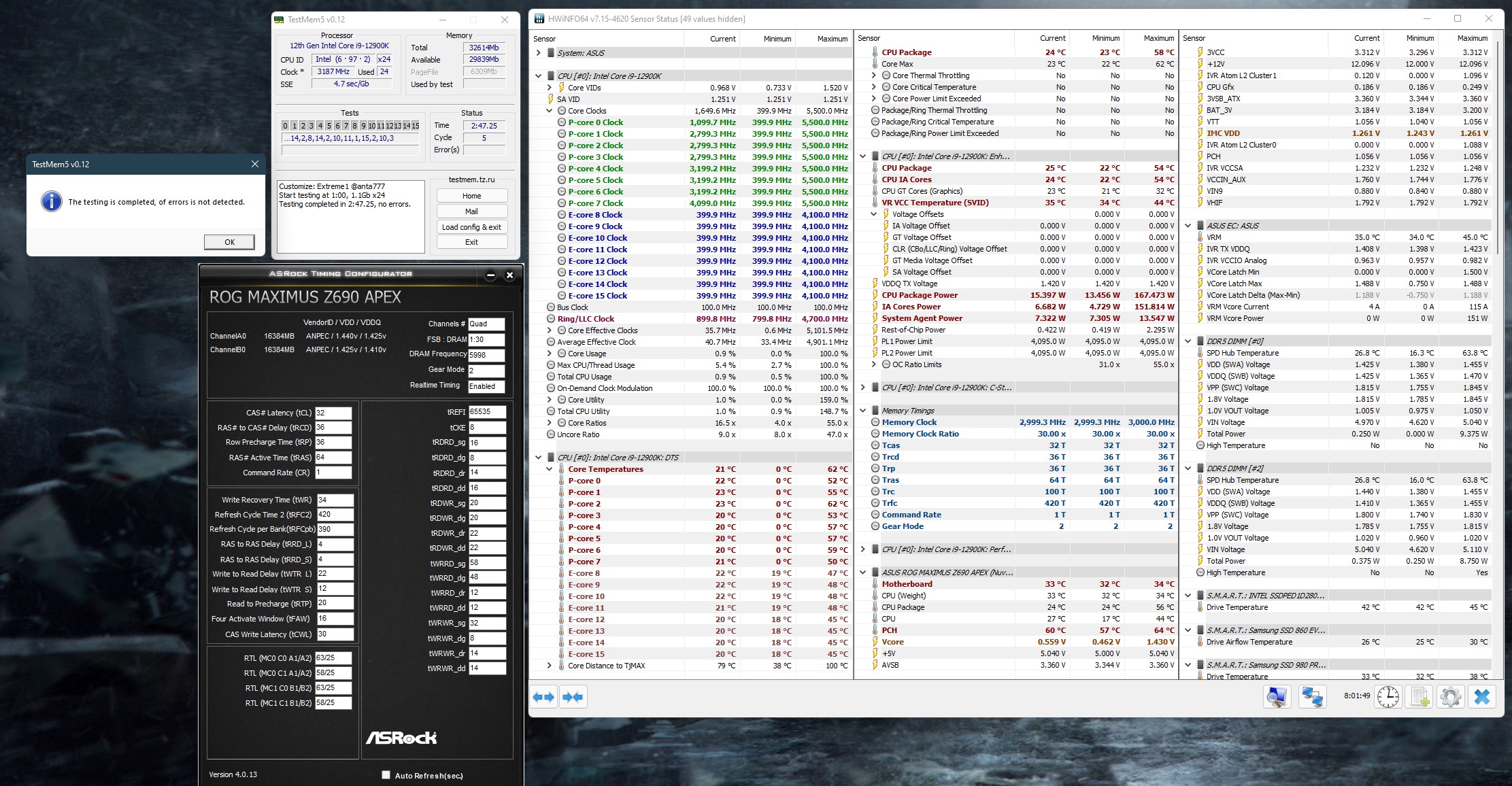Viewport: 1512px width, 786px height.
Task: Collapse the Memory Timings section
Action: click(x=863, y=411)
